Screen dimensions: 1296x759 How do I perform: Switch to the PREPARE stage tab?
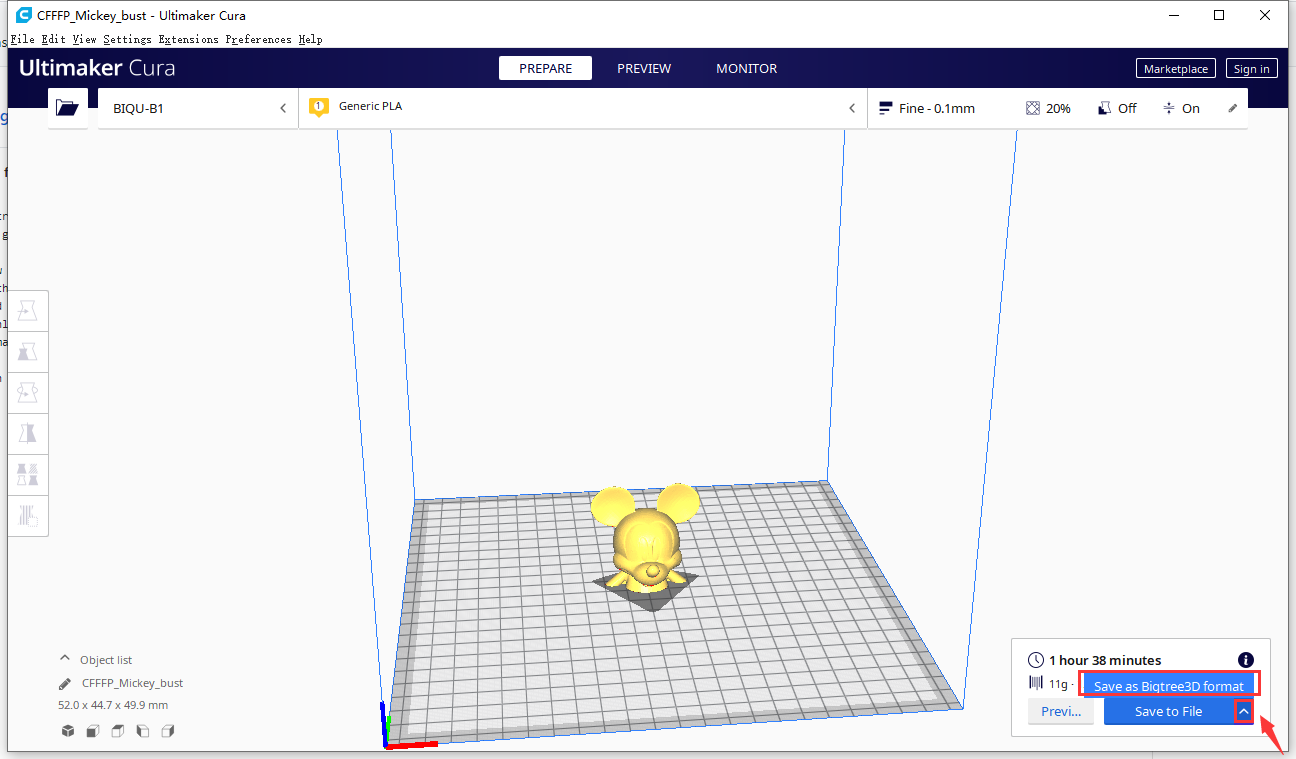pyautogui.click(x=546, y=68)
